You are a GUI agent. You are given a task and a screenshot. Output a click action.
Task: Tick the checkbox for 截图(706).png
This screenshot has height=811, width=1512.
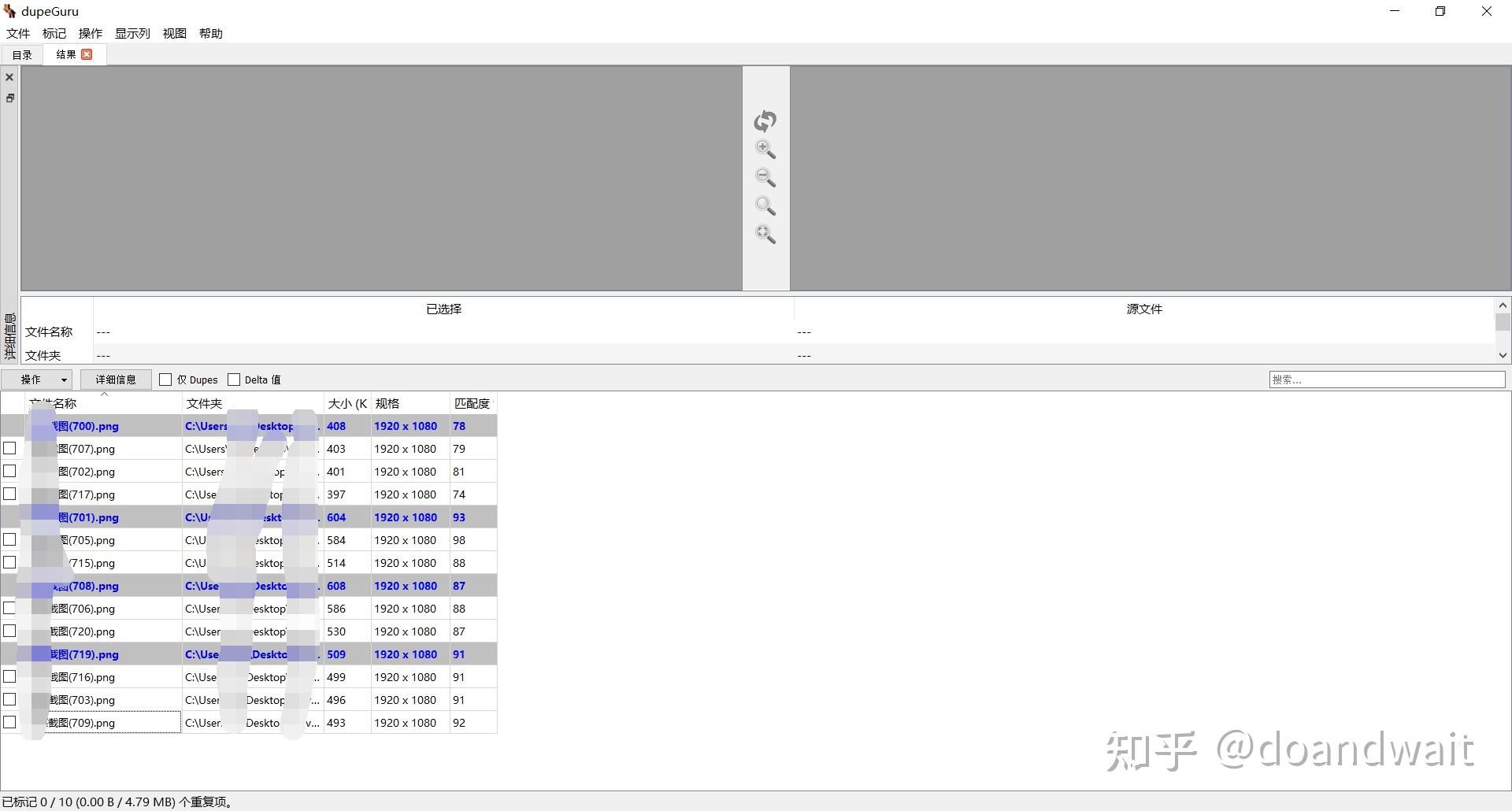click(x=9, y=608)
